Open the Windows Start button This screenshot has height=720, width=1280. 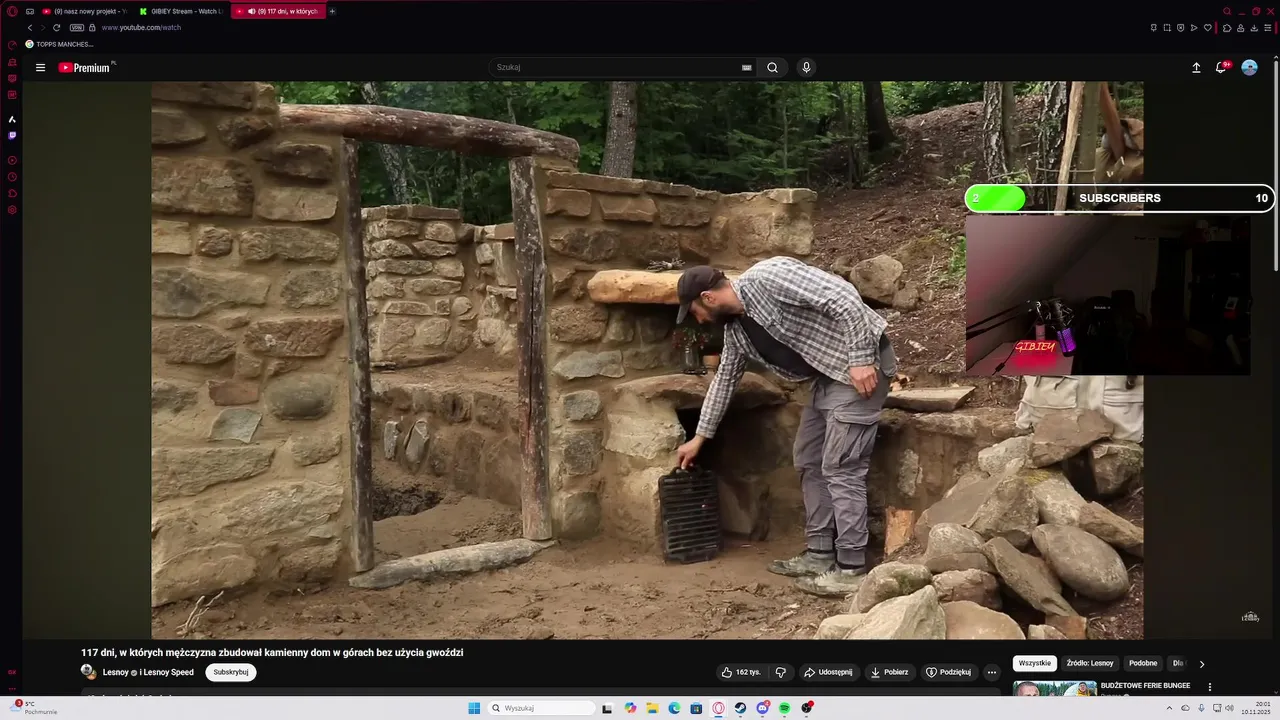[474, 708]
